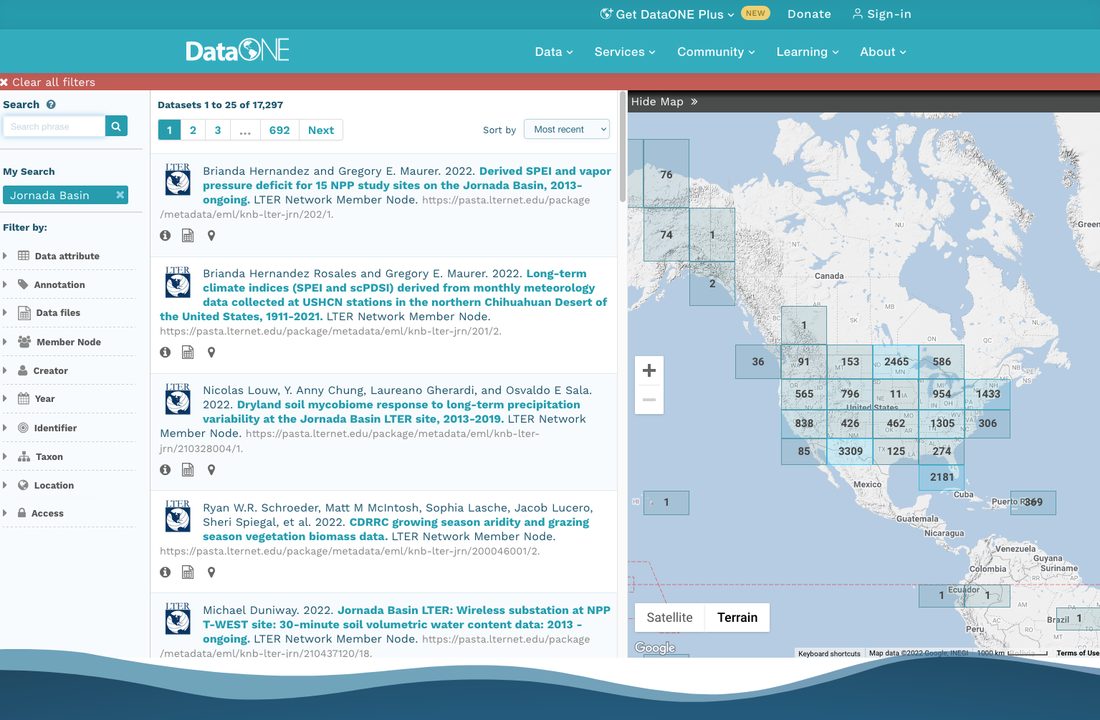Go to results page 3

(217, 130)
